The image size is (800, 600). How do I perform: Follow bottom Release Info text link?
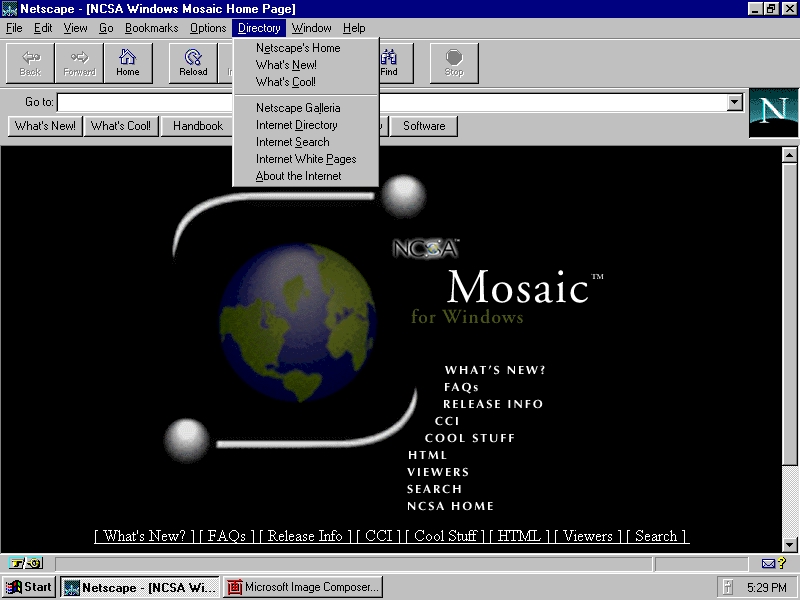[305, 536]
